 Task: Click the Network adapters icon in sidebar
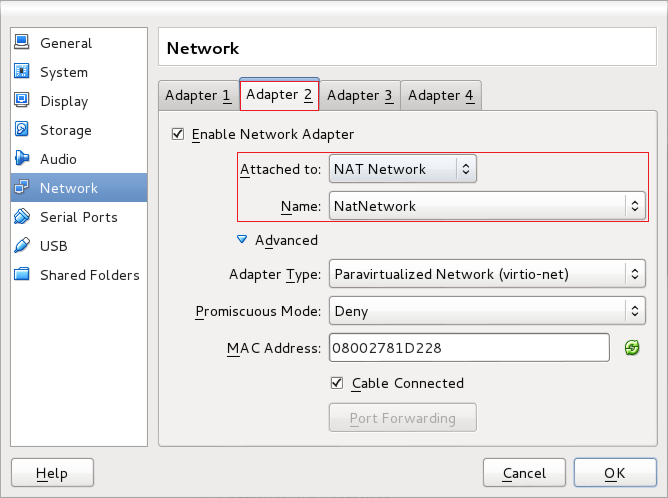21,187
